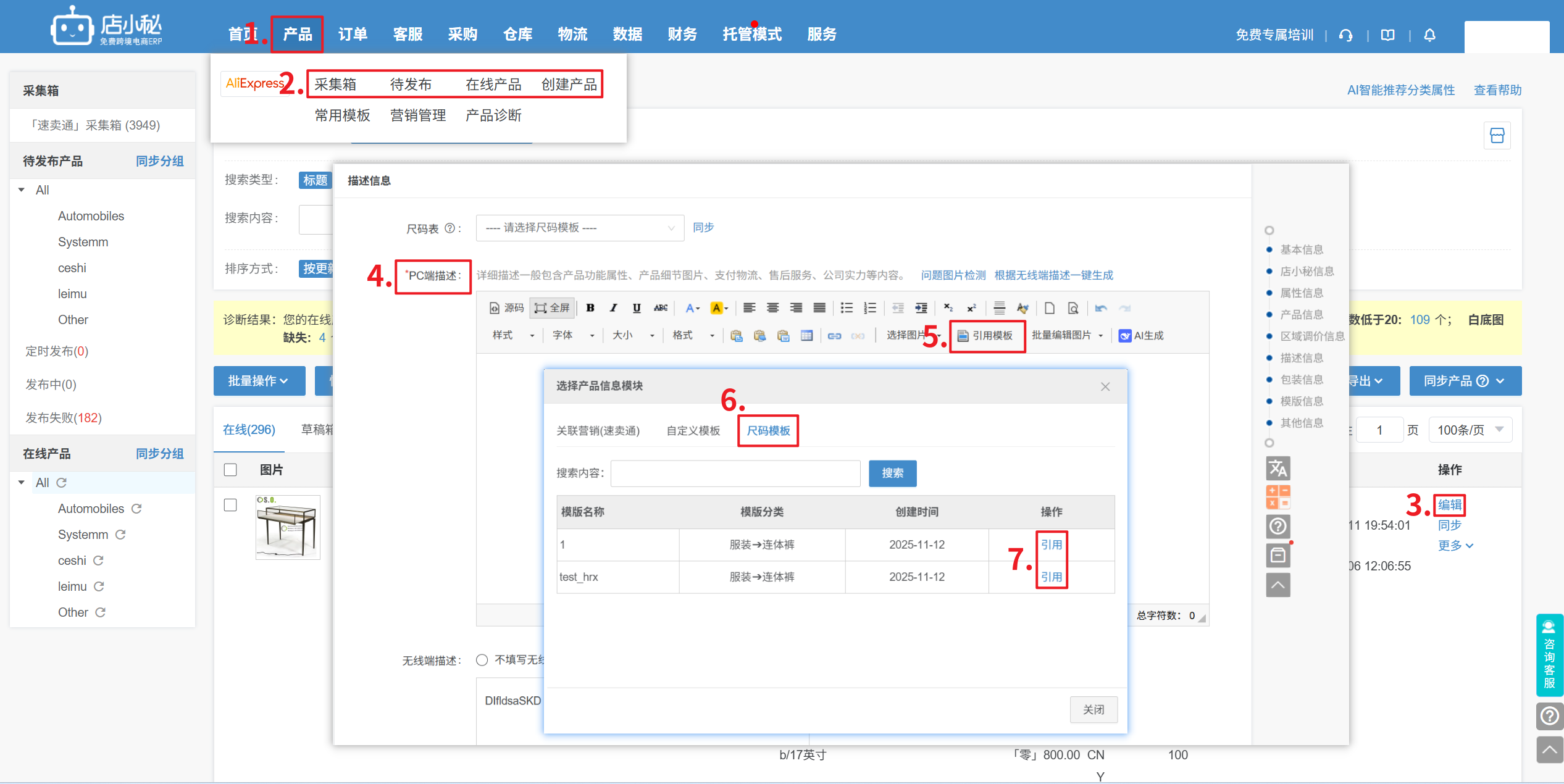Check the select-all checkbox beside 图片
Image resolution: width=1564 pixels, height=784 pixels.
[x=230, y=470]
